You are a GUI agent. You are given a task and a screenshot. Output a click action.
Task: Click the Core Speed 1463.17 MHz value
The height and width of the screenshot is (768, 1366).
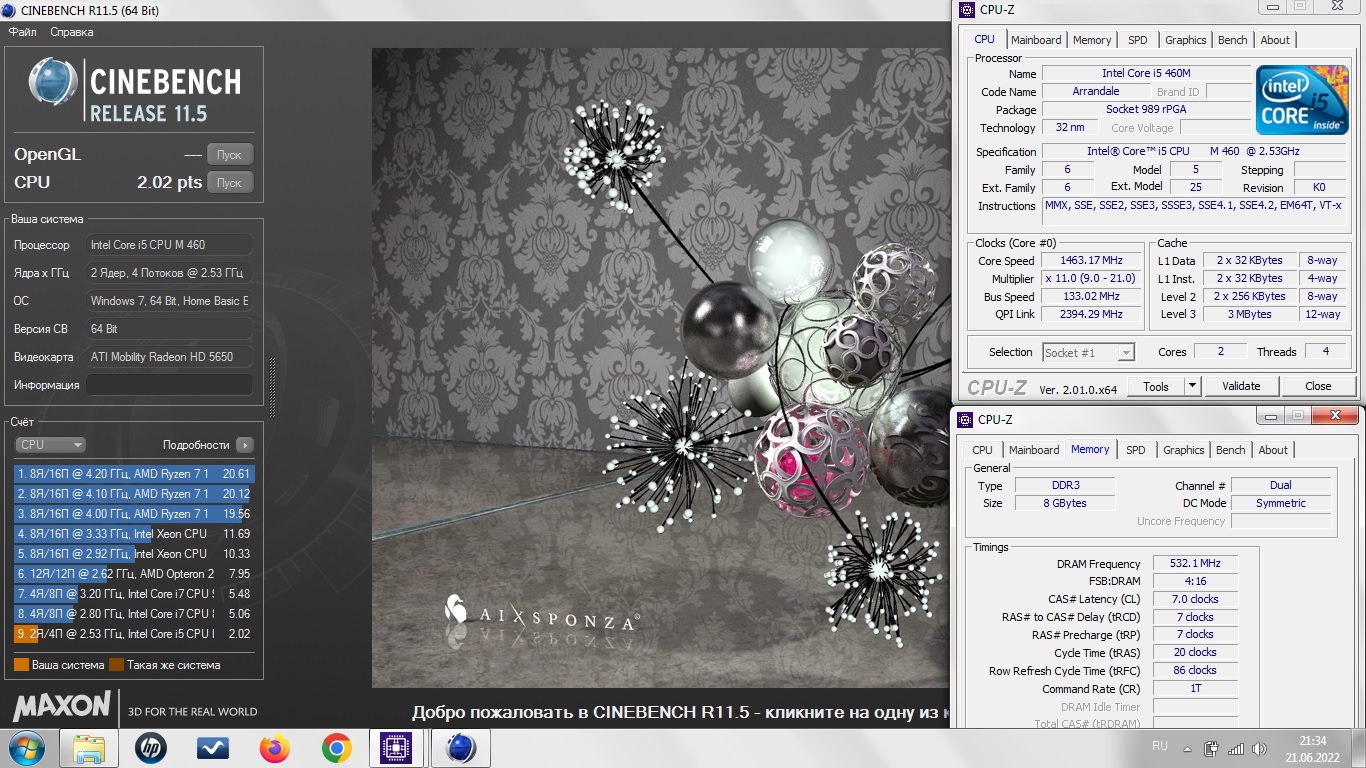1092,260
